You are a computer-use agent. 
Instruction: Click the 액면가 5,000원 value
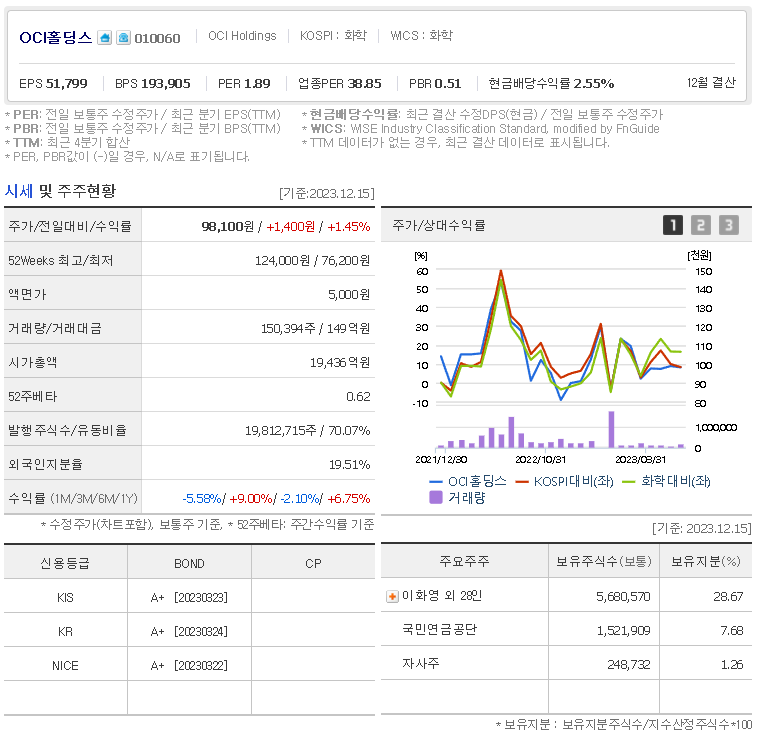pyautogui.click(x=349, y=294)
